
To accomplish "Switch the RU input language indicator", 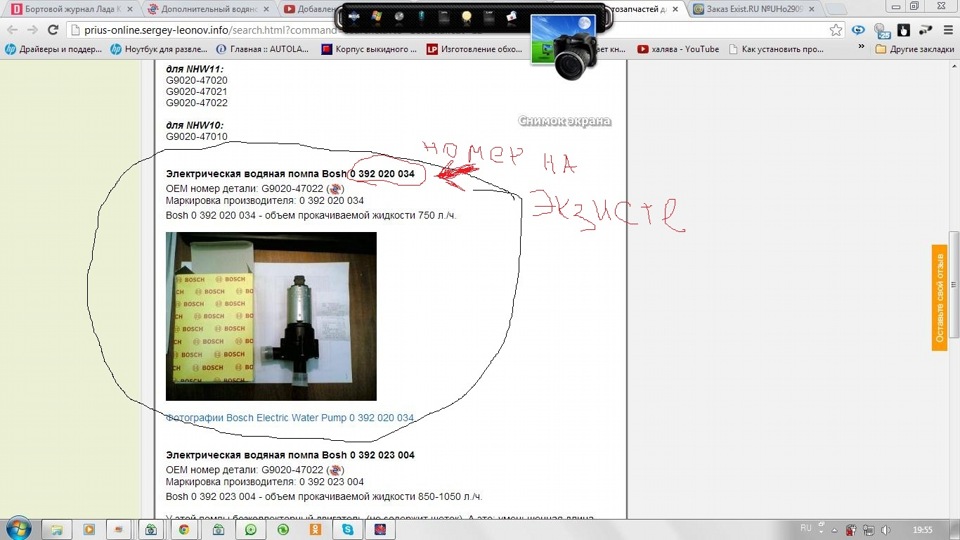I will 806,528.
